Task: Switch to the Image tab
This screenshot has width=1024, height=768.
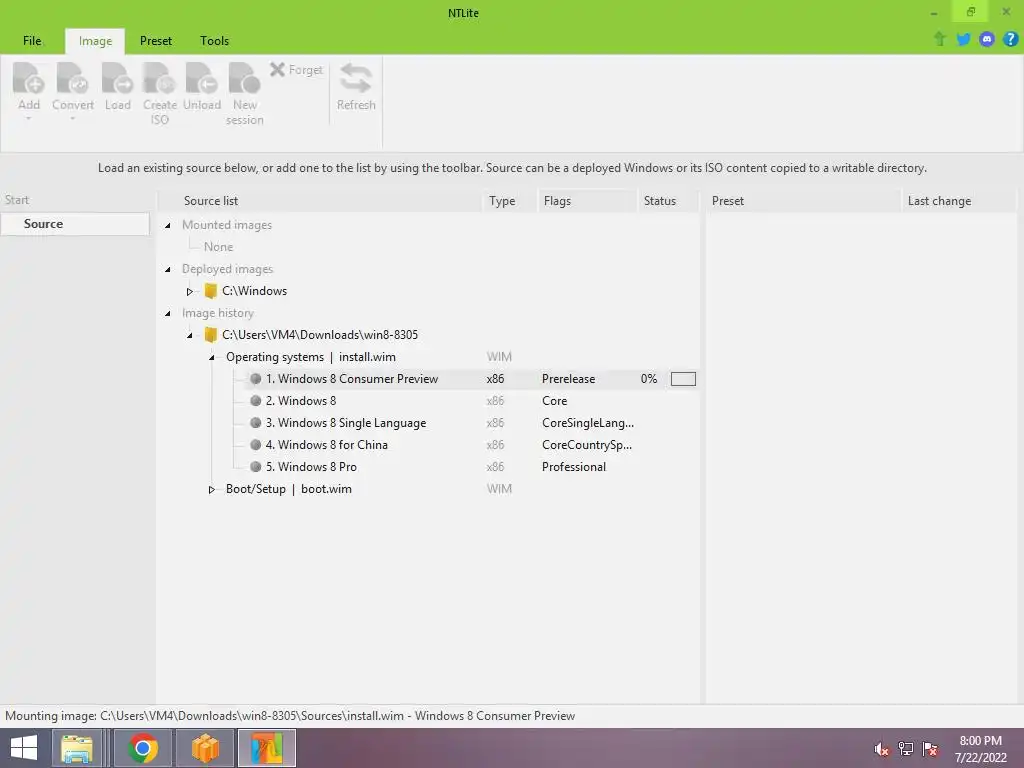Action: click(95, 40)
